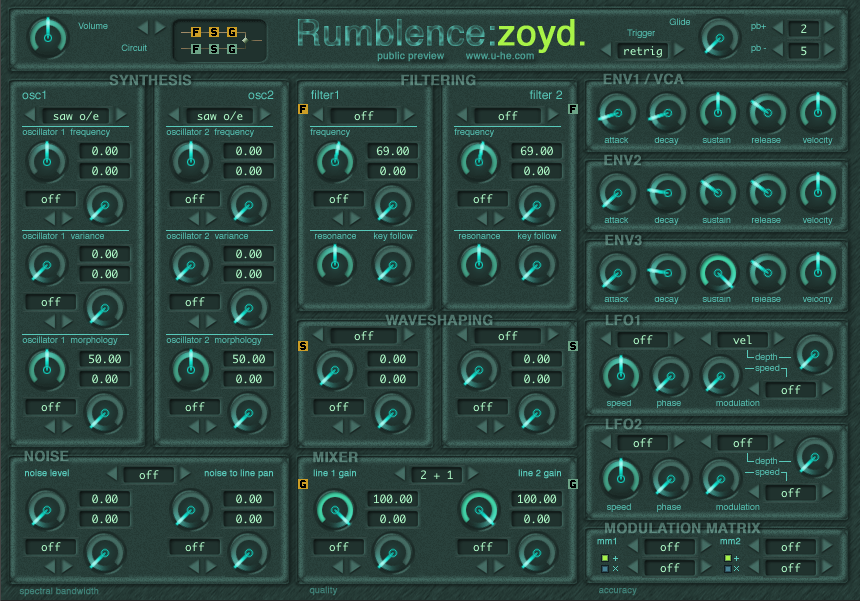The width and height of the screenshot is (860, 601).
Task: Open osc1 saw o/e waveform selector
Action: click(76, 116)
